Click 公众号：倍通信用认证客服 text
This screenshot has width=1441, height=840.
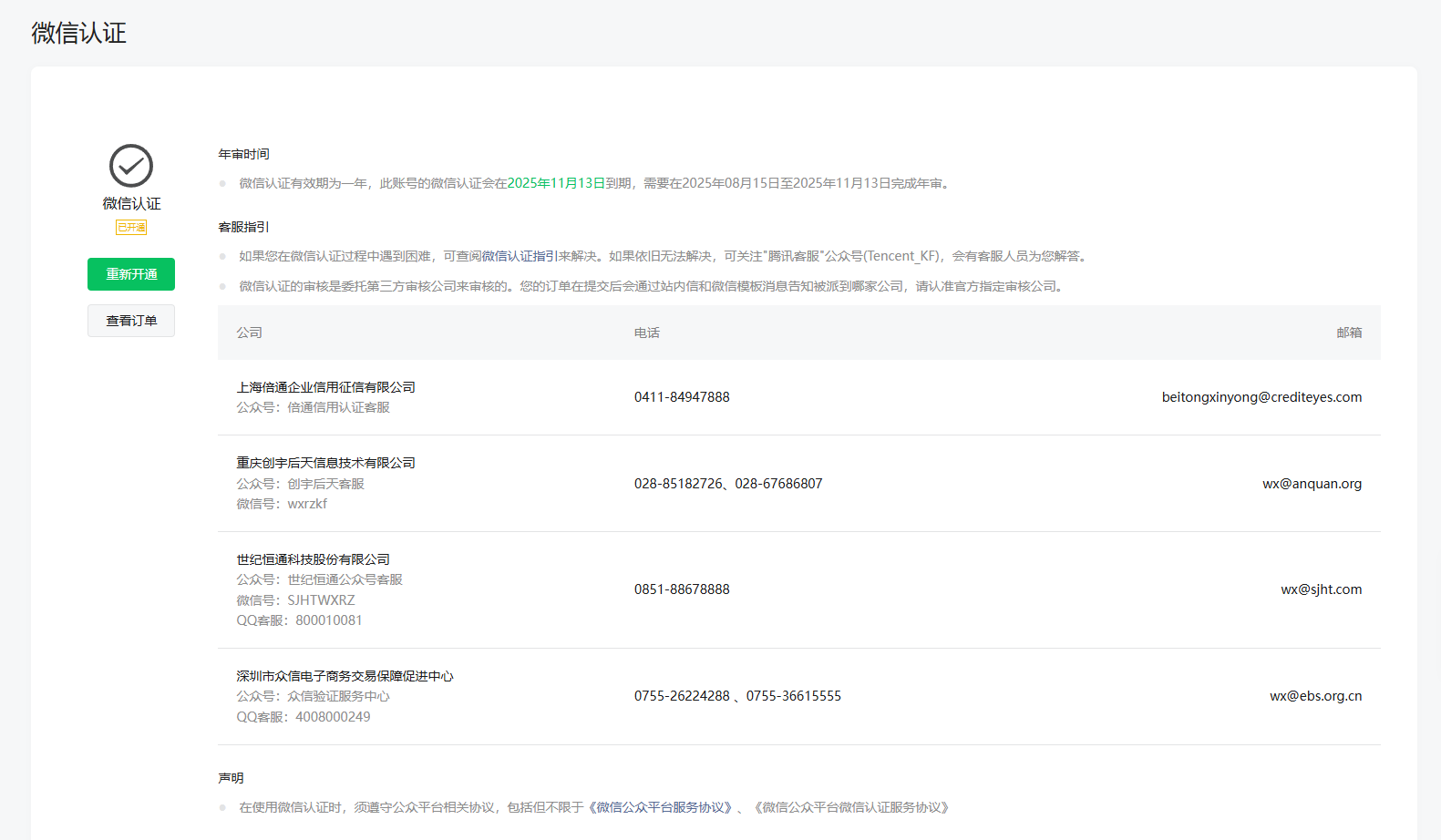click(x=314, y=407)
